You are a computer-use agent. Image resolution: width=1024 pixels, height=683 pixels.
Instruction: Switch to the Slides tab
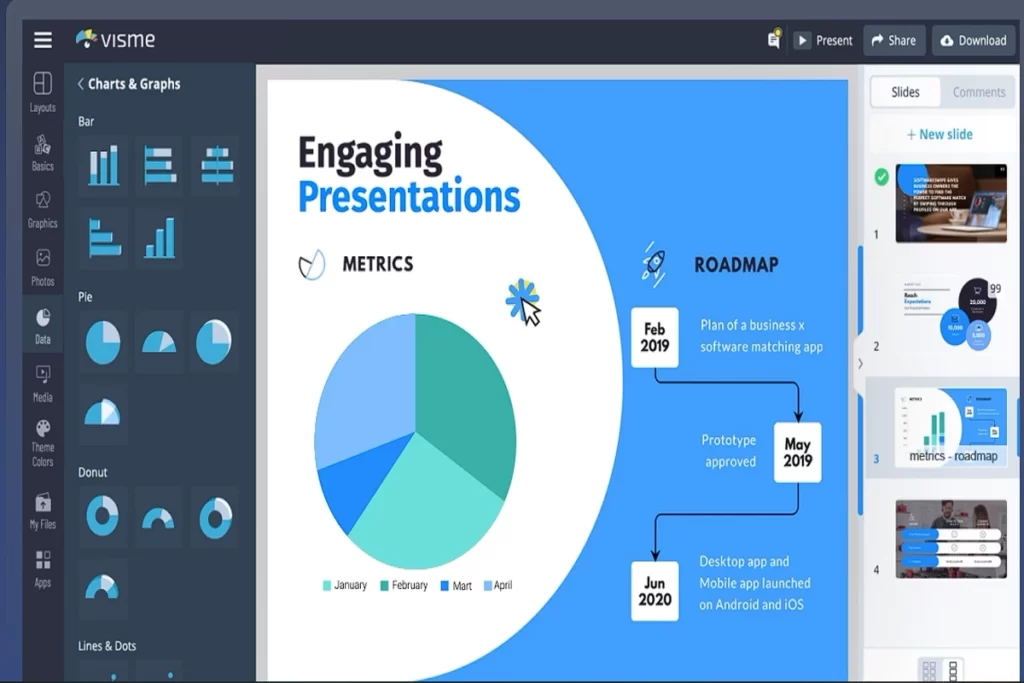(x=905, y=92)
